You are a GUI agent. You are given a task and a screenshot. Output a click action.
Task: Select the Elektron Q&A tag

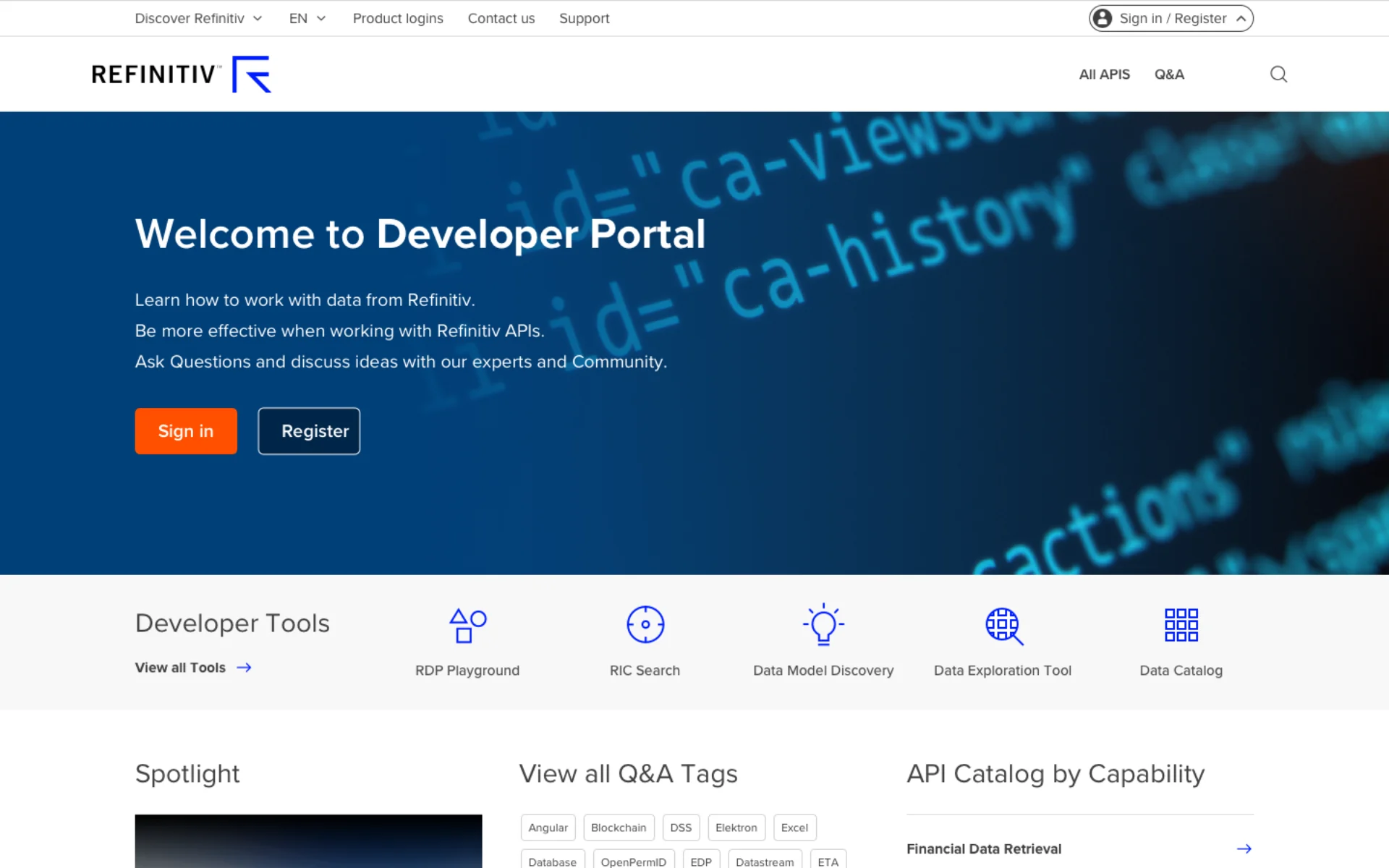736,827
